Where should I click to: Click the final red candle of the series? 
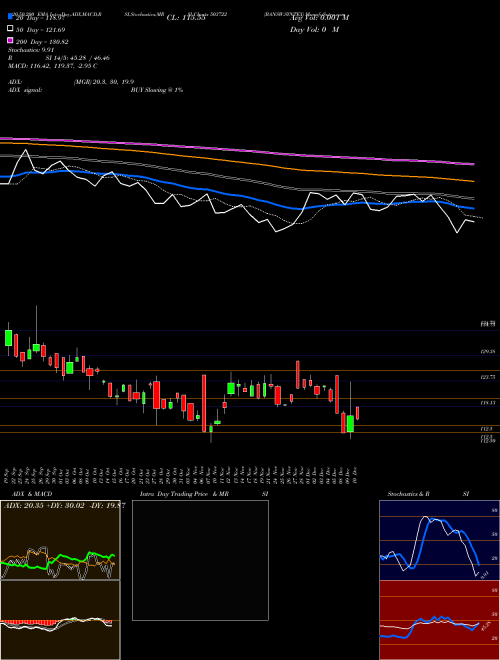[357, 413]
